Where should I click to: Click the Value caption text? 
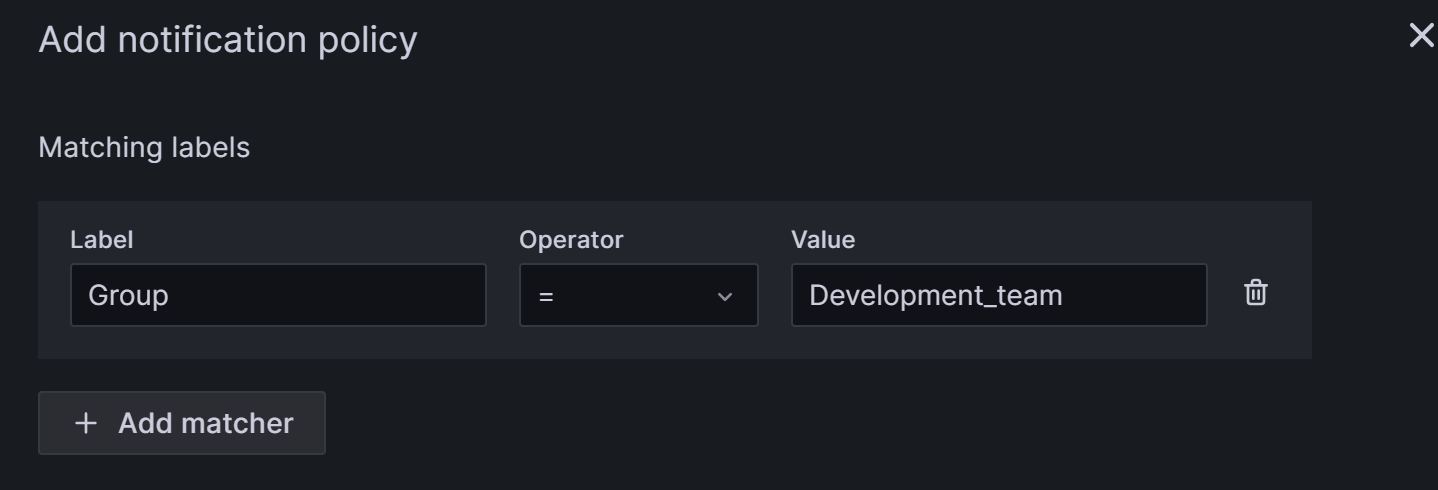tap(822, 240)
